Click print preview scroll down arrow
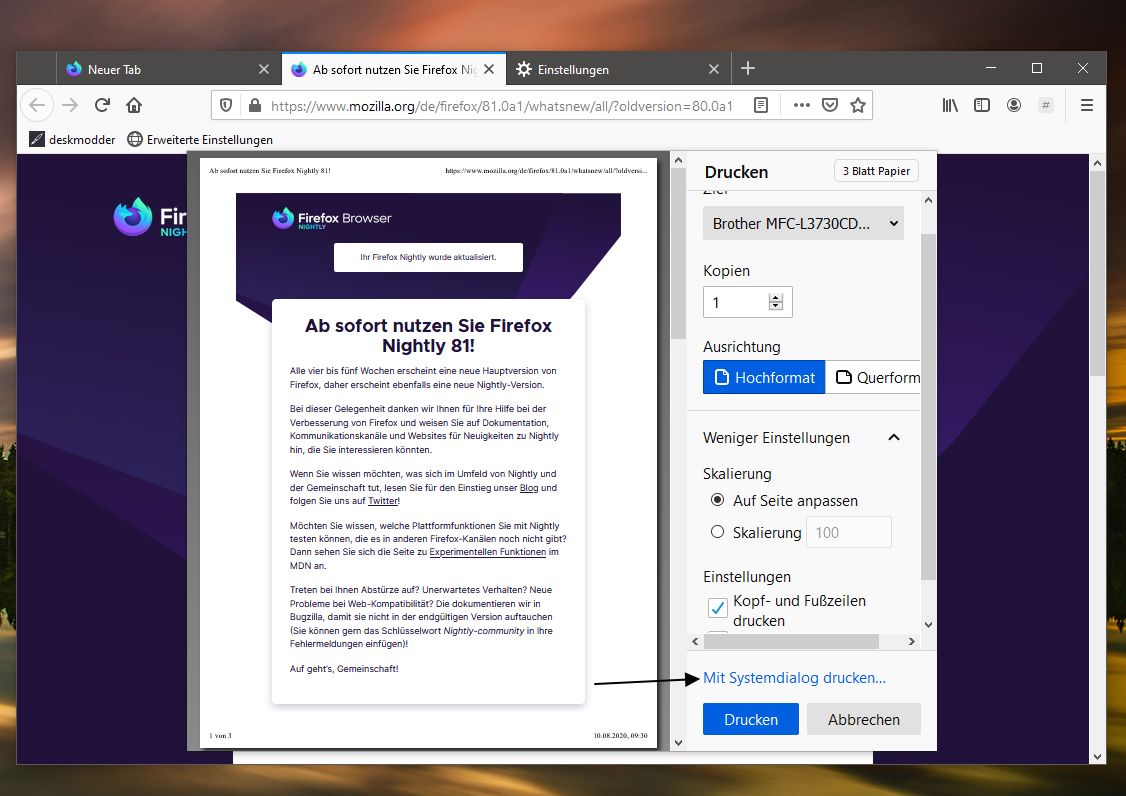The height and width of the screenshot is (796, 1126). click(x=679, y=743)
